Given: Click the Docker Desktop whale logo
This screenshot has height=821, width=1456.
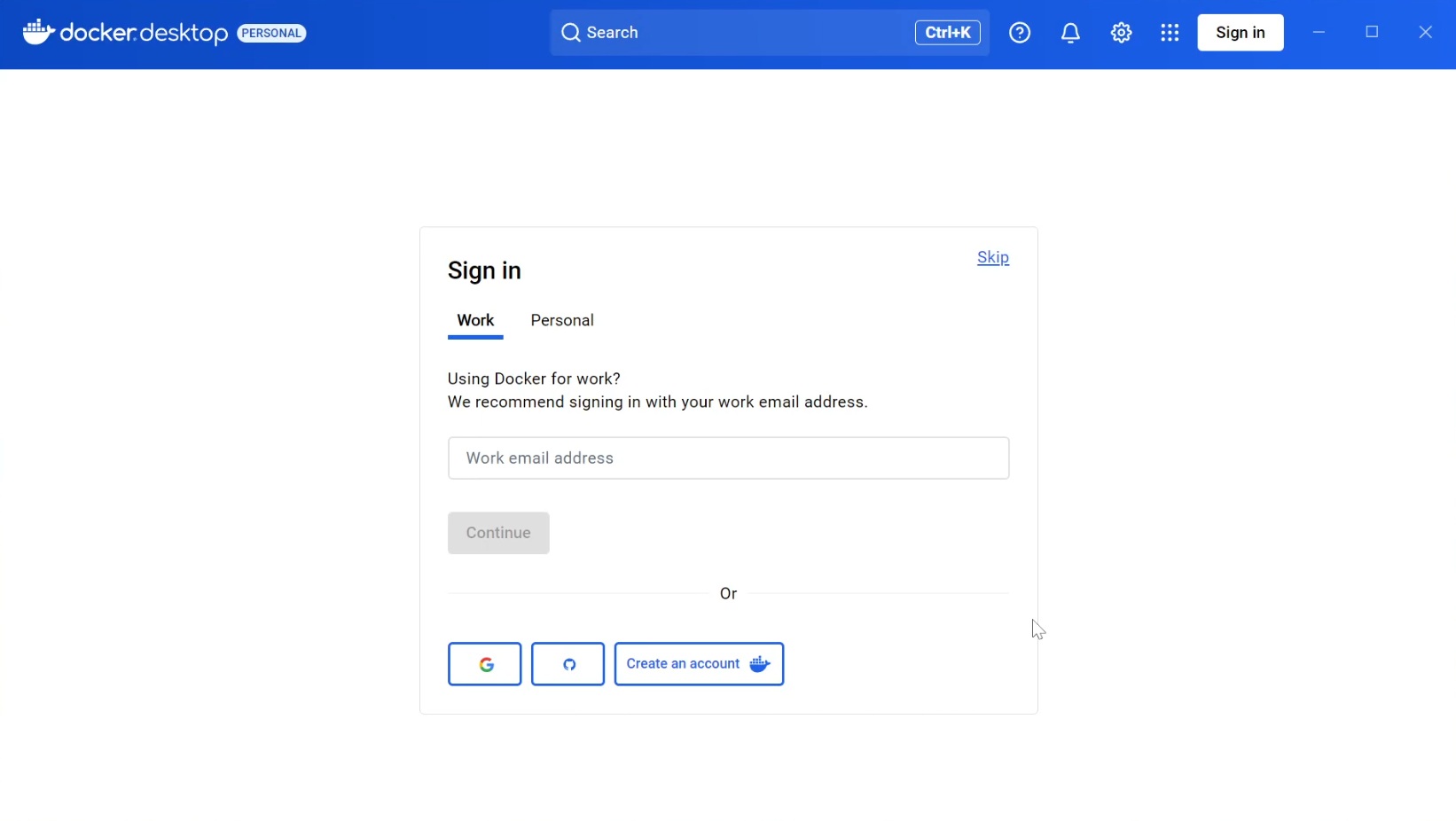Looking at the screenshot, I should pyautogui.click(x=38, y=32).
